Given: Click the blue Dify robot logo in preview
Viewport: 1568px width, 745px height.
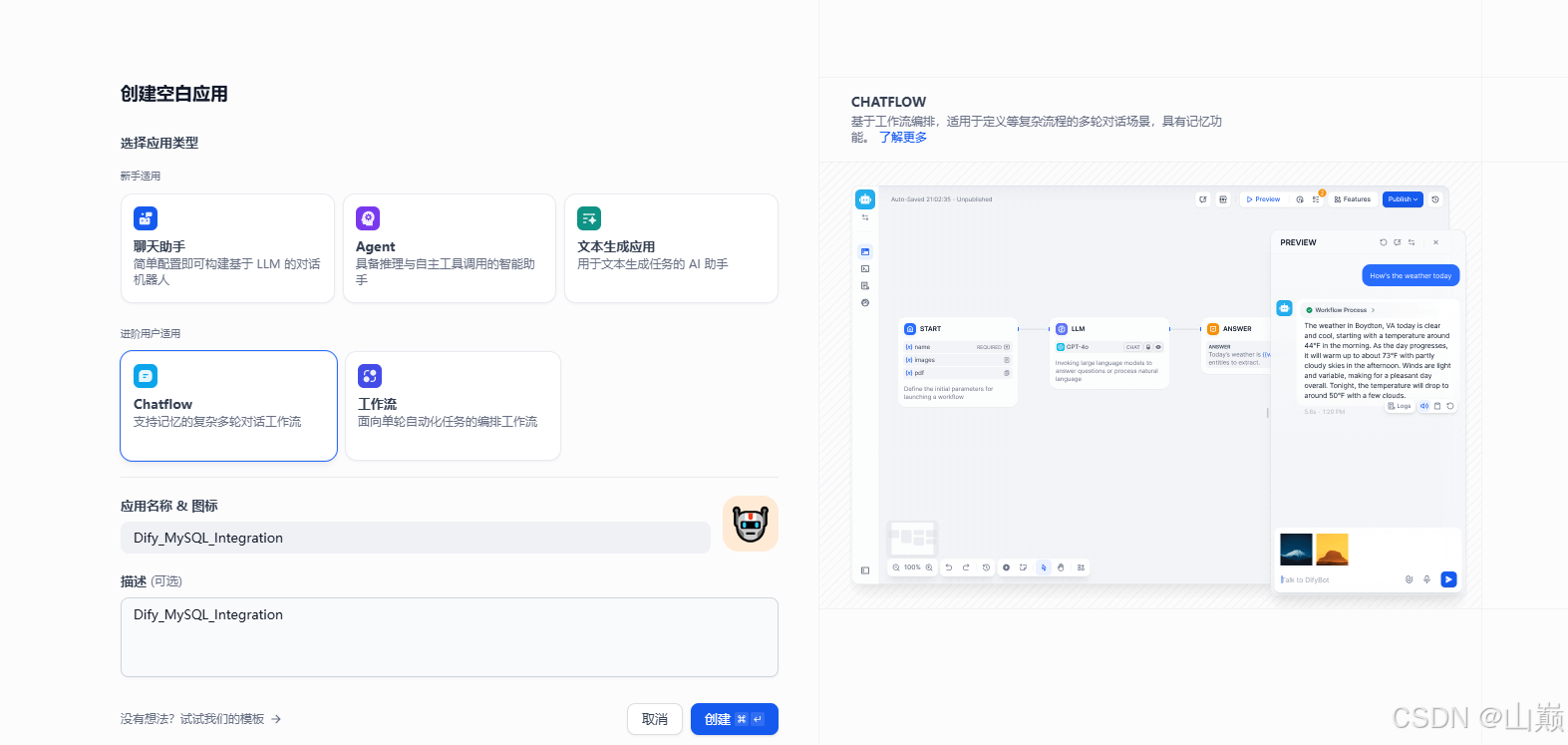Looking at the screenshot, I should [x=865, y=199].
